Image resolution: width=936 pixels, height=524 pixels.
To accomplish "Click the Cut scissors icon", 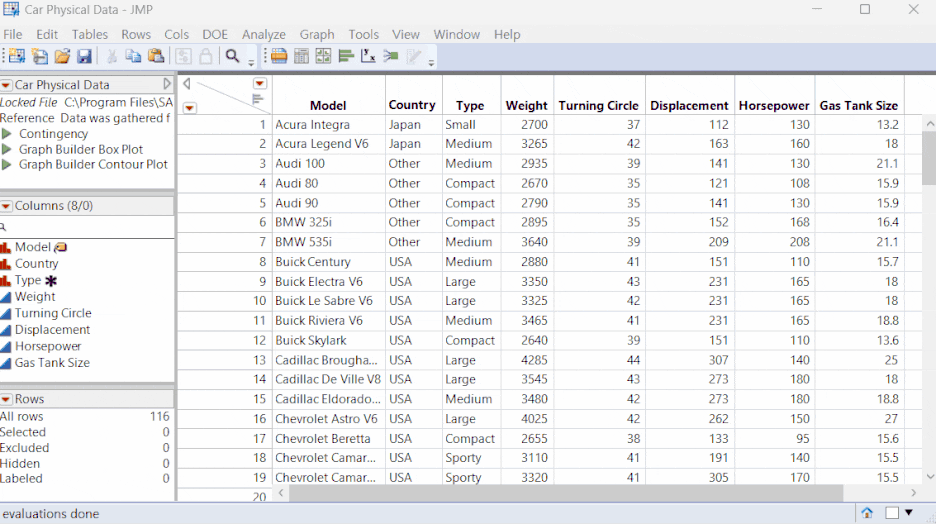I will click(111, 56).
